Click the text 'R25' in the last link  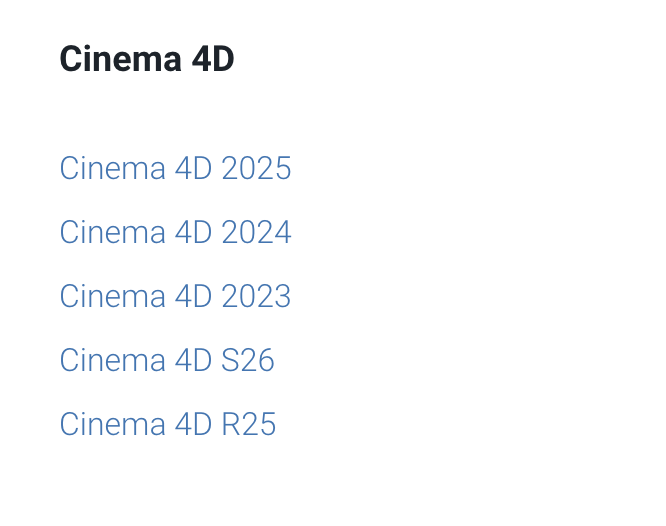coord(249,424)
